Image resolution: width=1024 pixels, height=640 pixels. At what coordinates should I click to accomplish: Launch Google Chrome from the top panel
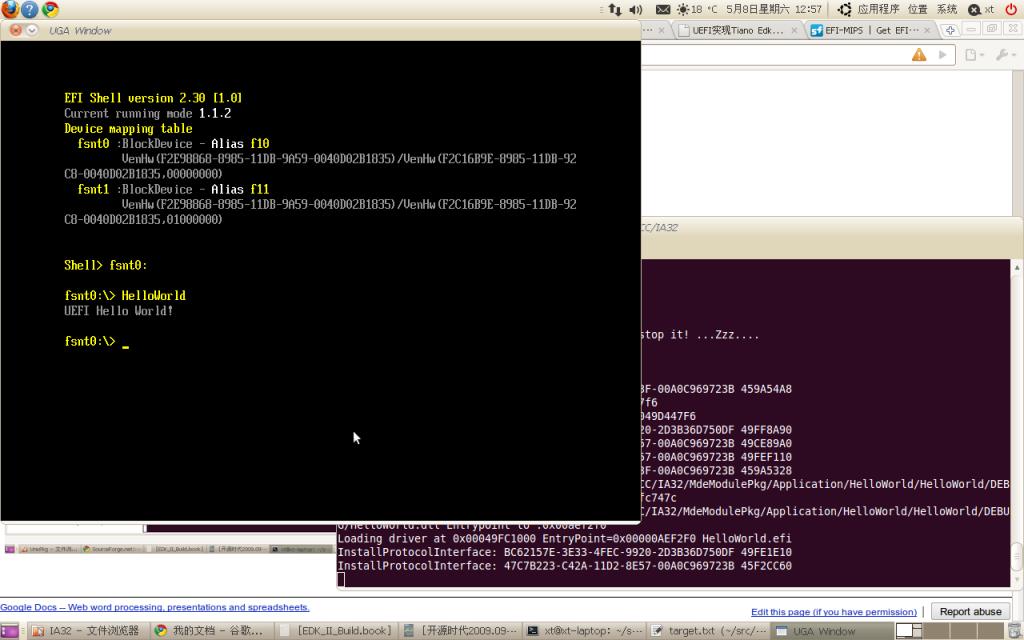click(50, 7)
